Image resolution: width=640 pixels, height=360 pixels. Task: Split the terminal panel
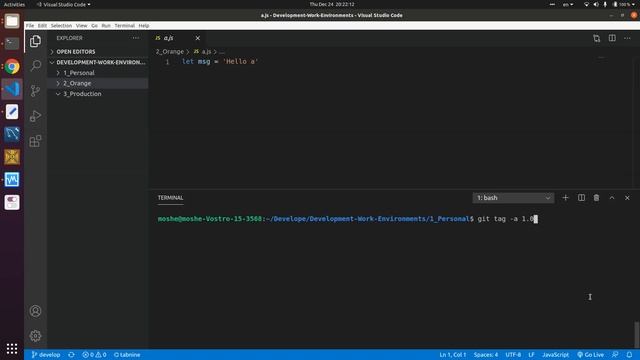pyautogui.click(x=581, y=198)
